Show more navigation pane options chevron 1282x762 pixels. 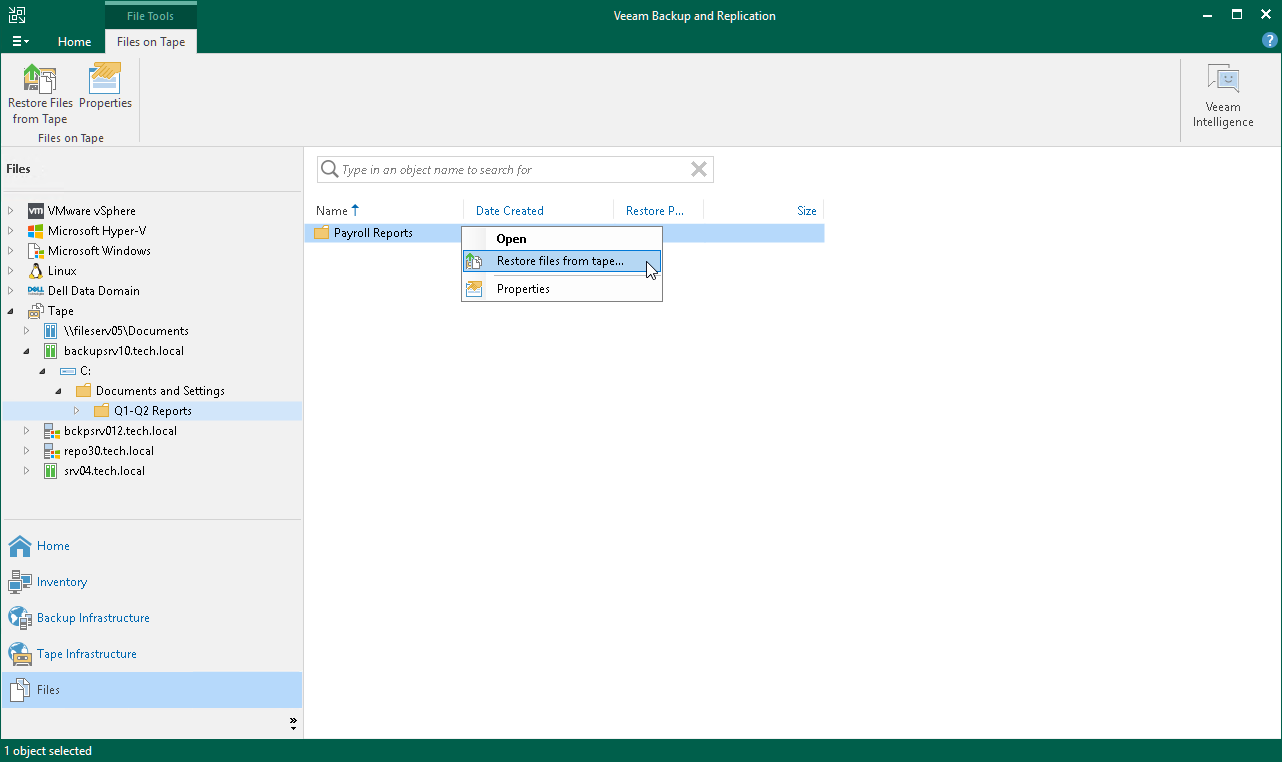click(x=293, y=723)
